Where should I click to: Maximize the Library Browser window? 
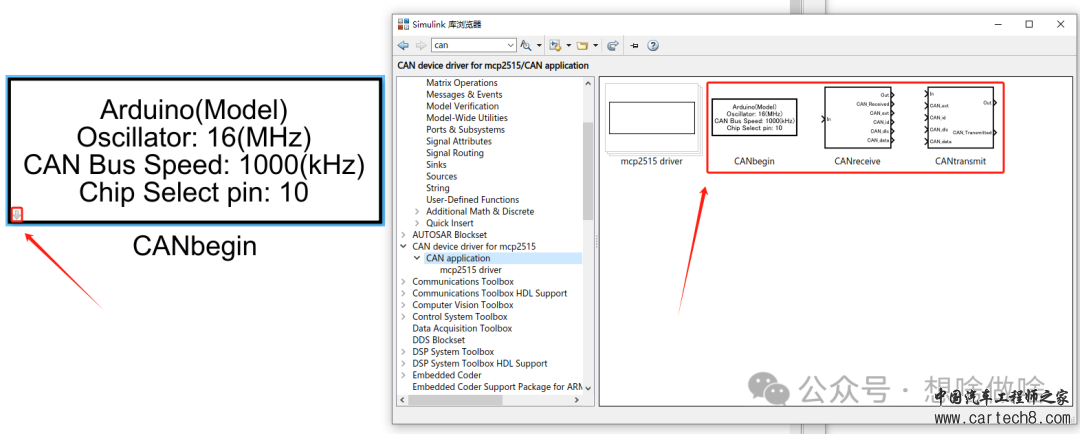pyautogui.click(x=1029, y=24)
